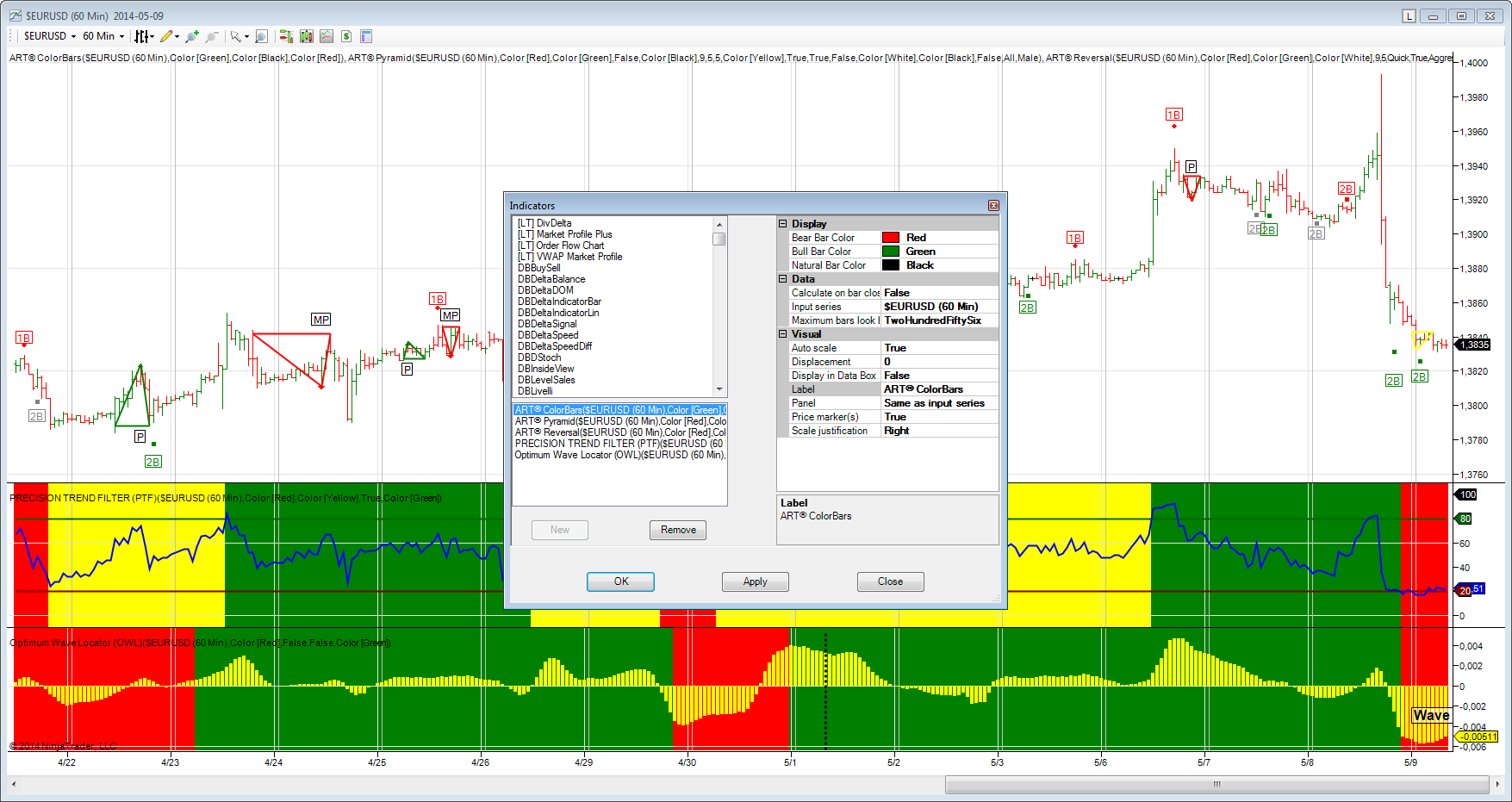
Task: Collapse the Display property section
Action: click(x=783, y=224)
